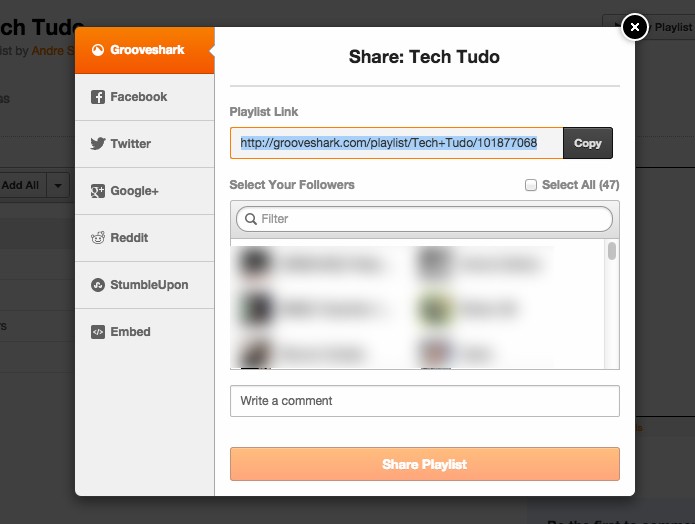Click the StumbleUpon logo icon
Viewport: 695px width, 524px height.
tap(98, 285)
